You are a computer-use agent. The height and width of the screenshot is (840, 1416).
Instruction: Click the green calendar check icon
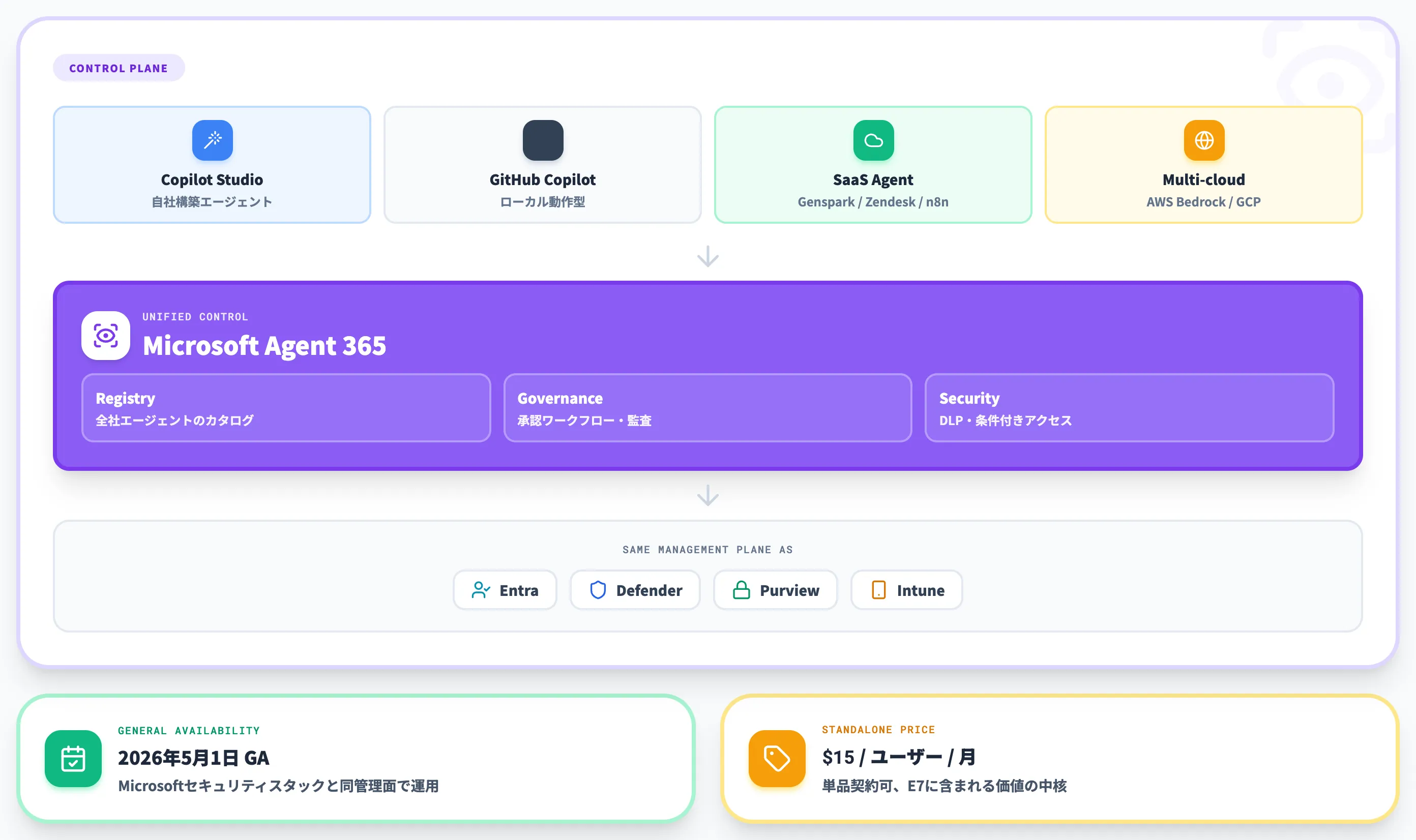click(74, 759)
